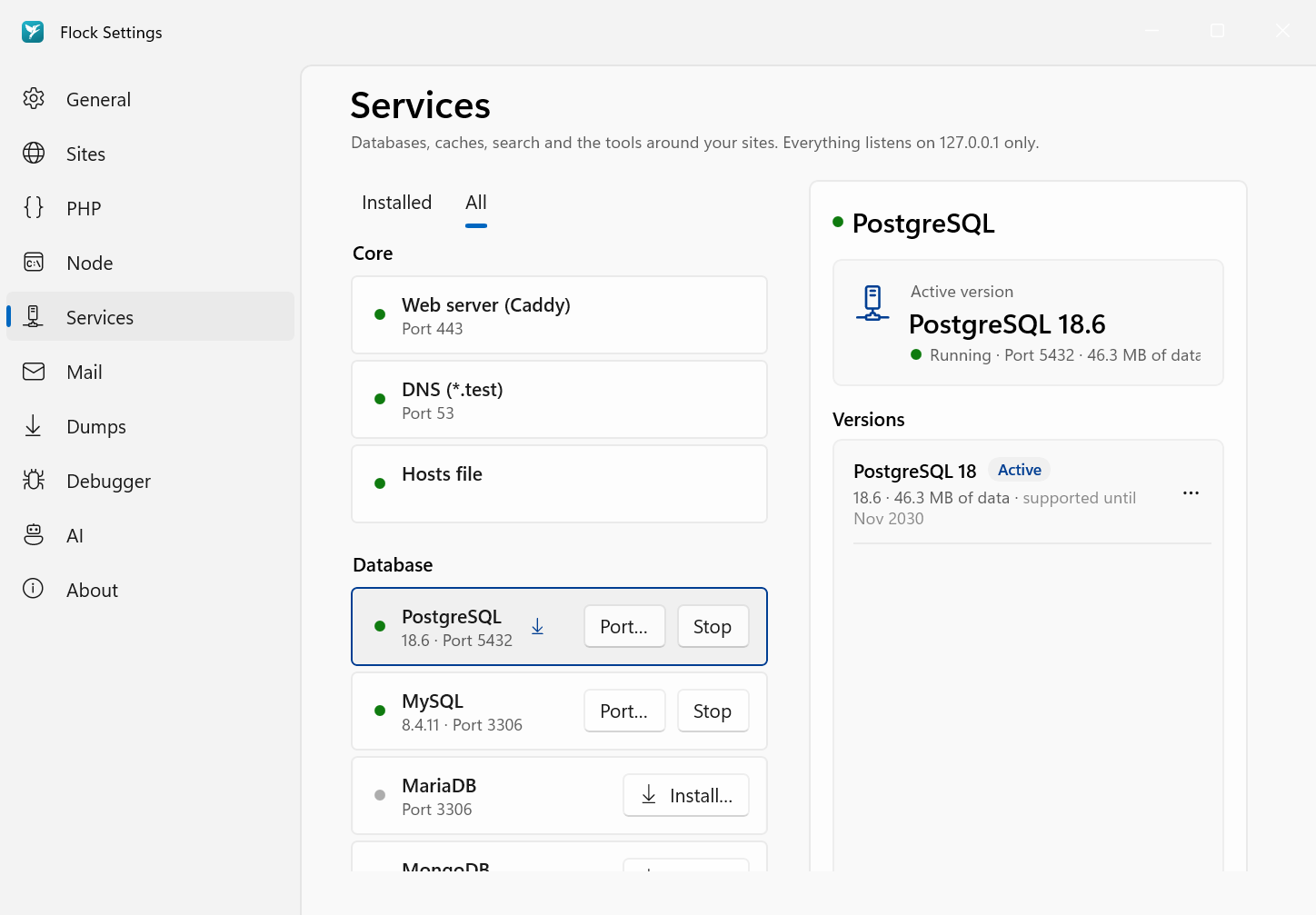Click the PHP curly braces icon
The image size is (1316, 915).
tap(34, 208)
